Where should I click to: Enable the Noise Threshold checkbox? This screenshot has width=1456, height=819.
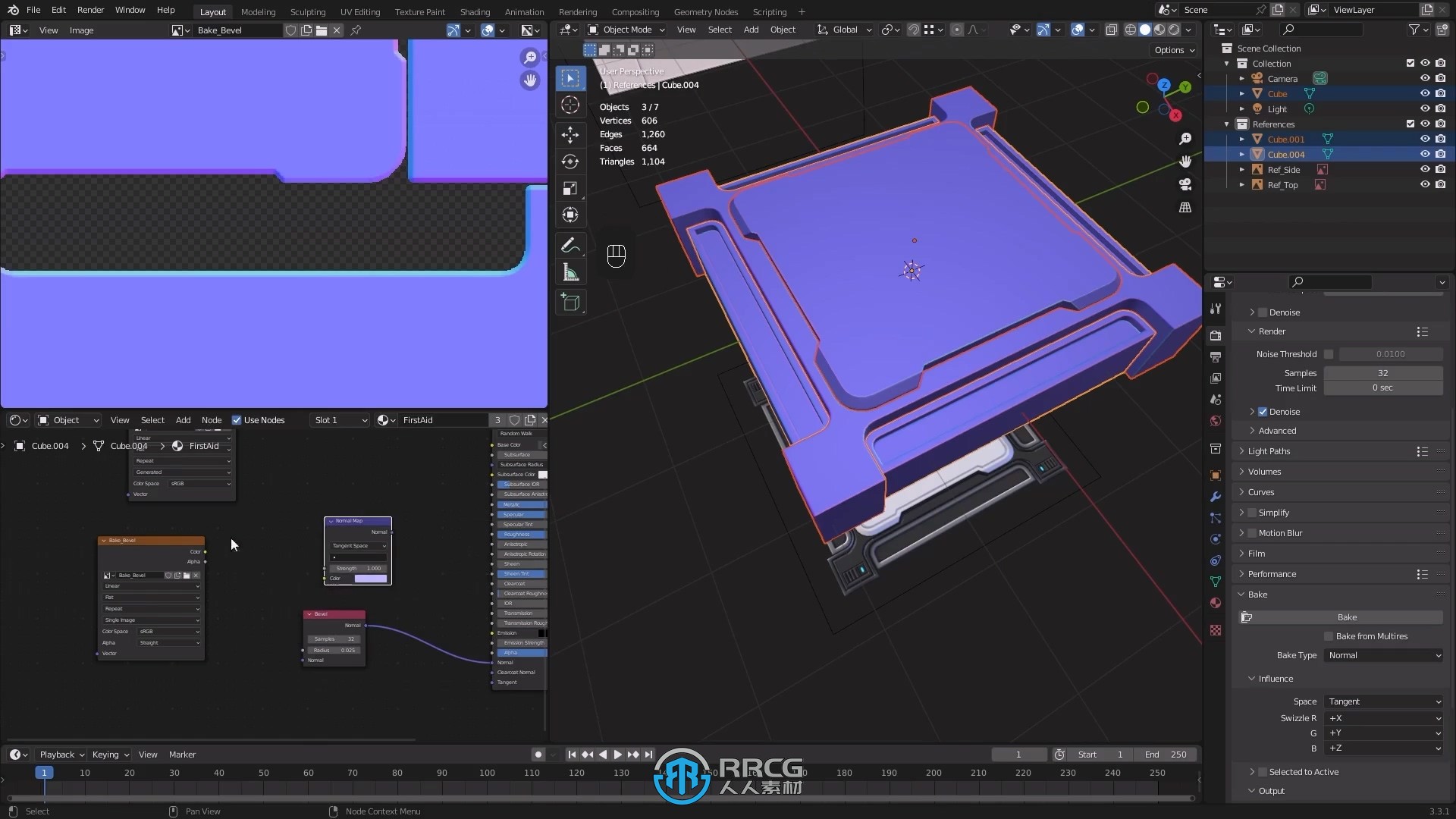point(1329,354)
